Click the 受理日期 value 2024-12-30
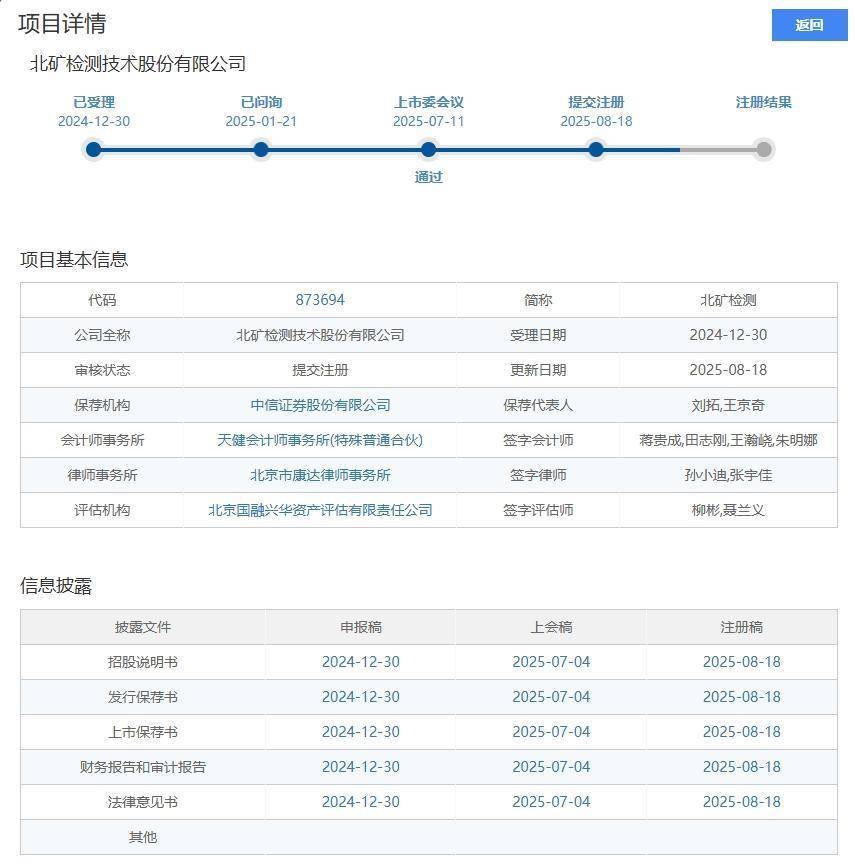 (728, 335)
